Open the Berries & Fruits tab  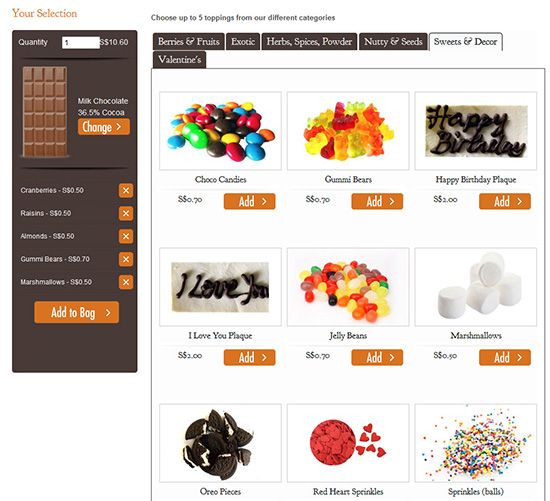[188, 42]
